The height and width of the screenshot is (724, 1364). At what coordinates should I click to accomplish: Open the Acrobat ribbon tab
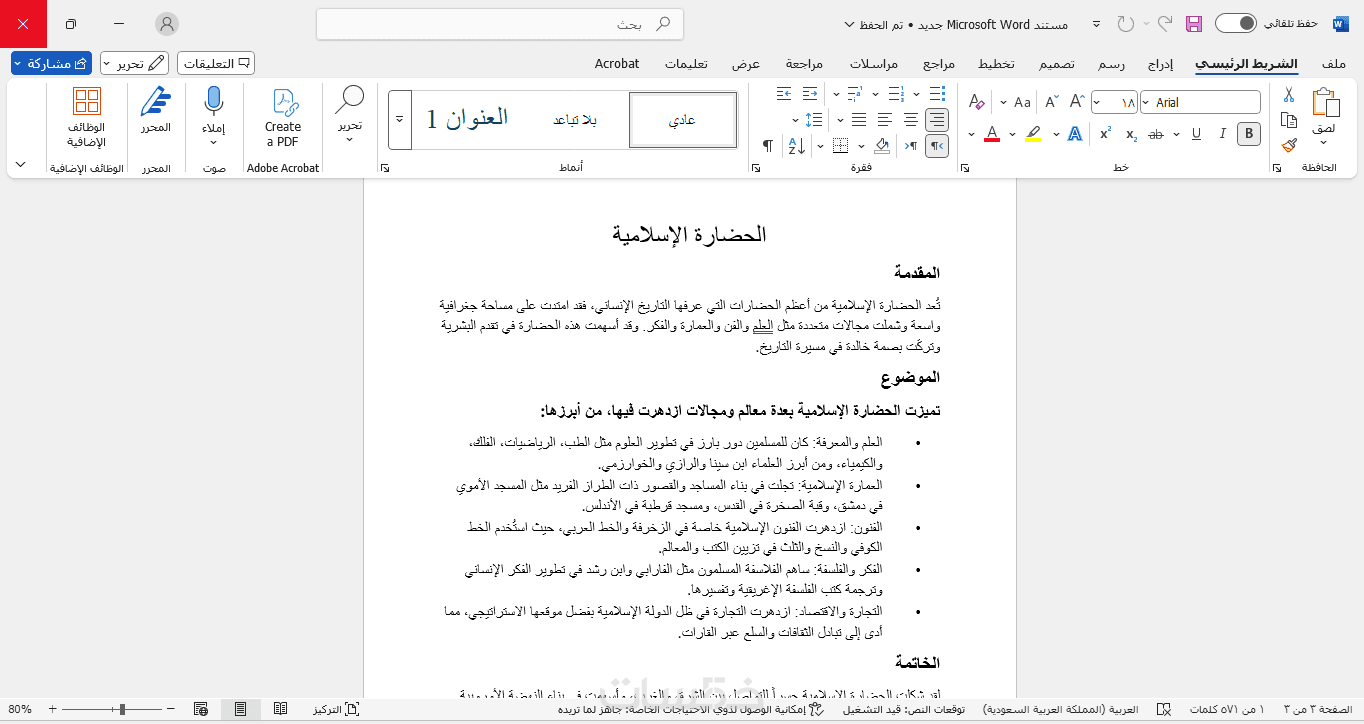(617, 63)
